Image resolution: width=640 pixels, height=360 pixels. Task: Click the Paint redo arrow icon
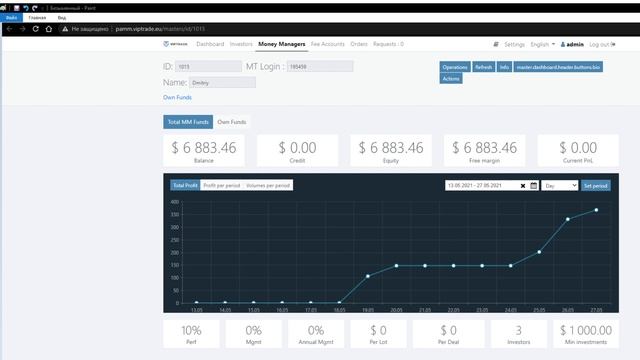tap(35, 8)
